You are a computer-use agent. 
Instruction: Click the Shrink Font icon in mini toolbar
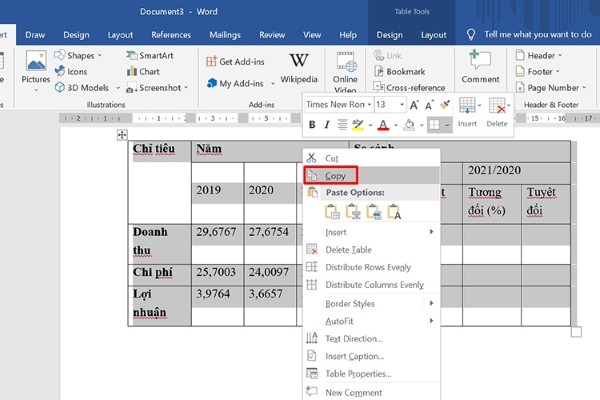point(429,105)
